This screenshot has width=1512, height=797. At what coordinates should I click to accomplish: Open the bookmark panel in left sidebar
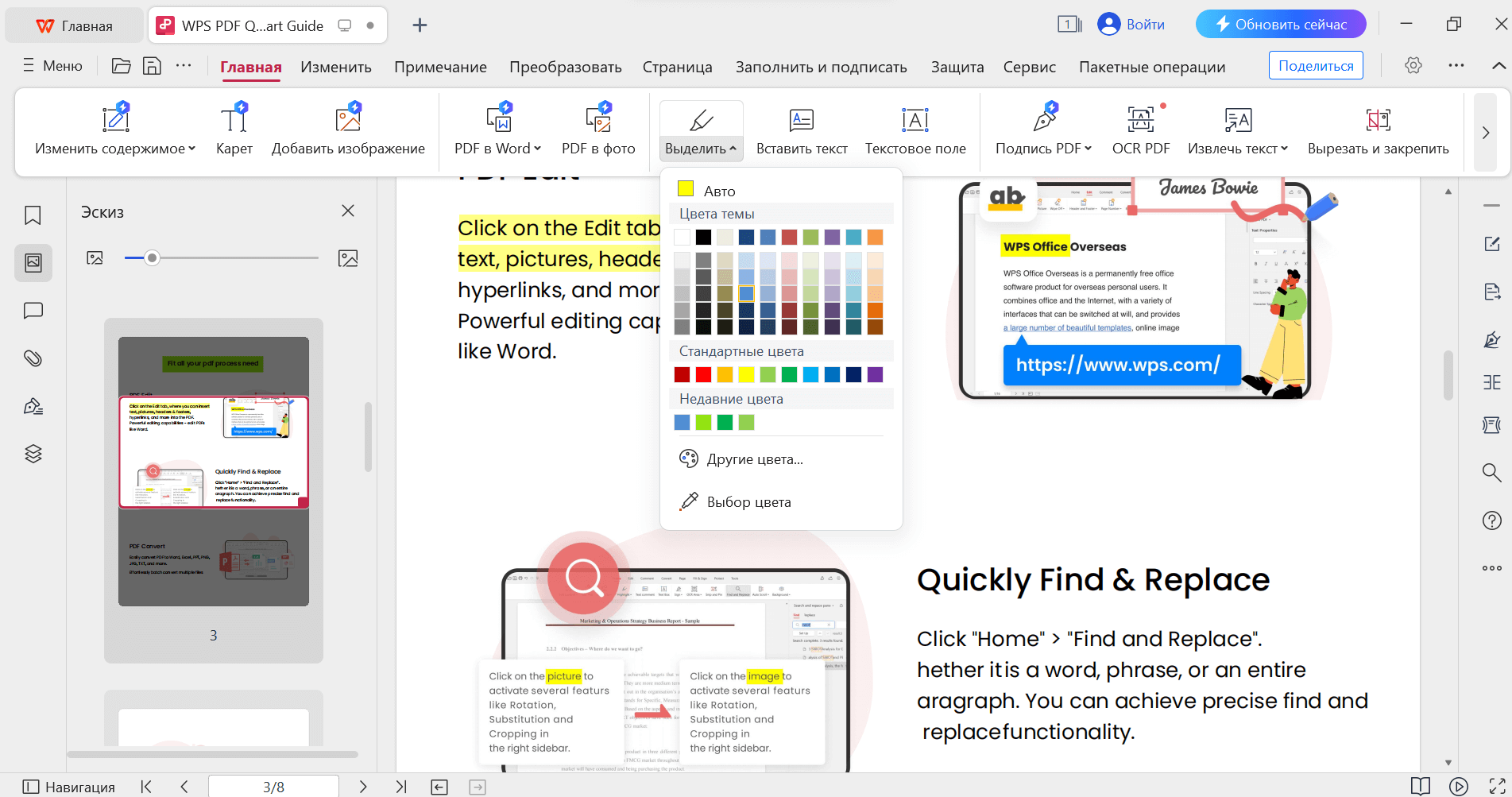(33, 215)
